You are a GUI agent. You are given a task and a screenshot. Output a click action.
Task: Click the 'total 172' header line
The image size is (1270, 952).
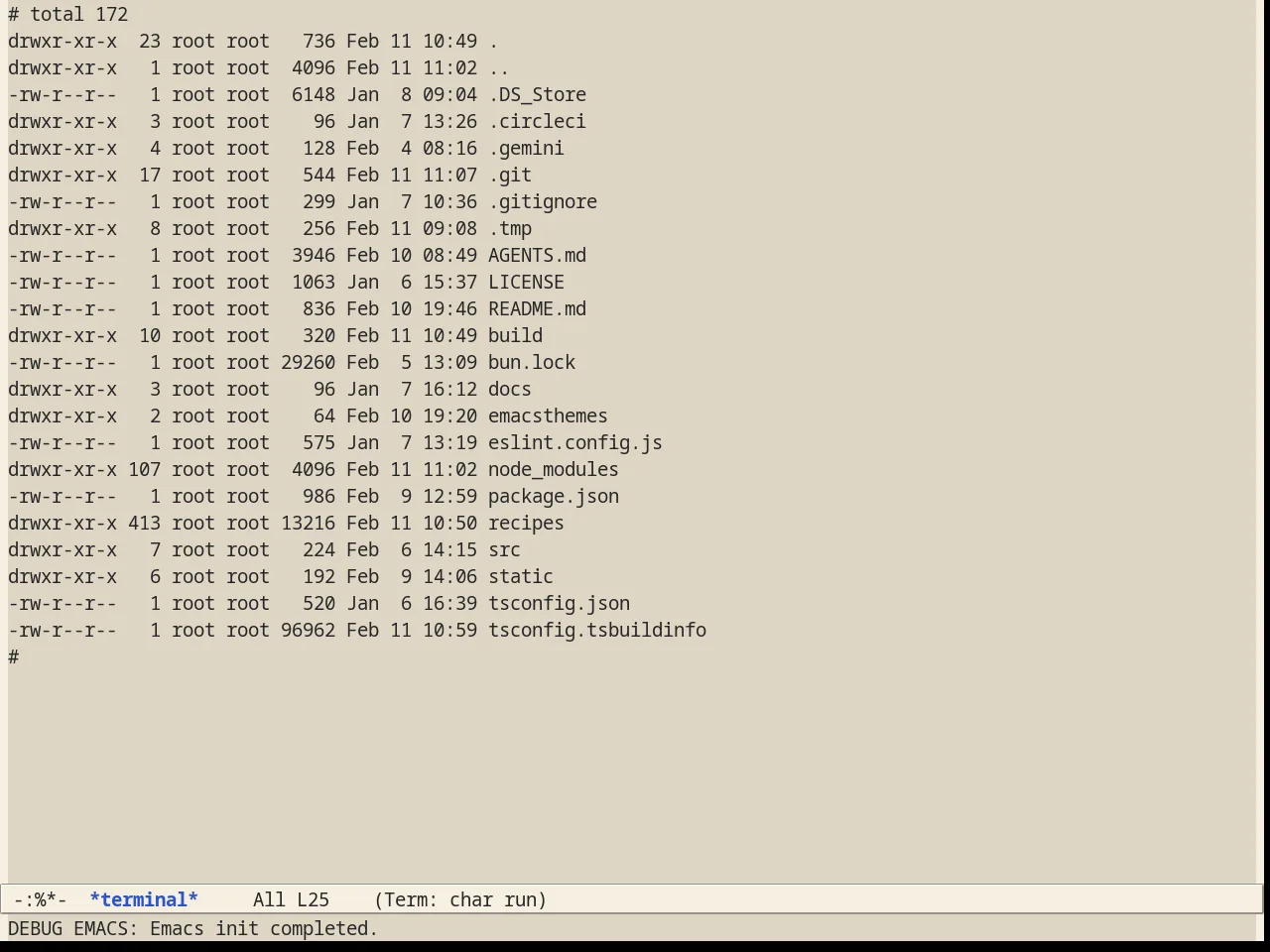point(78,14)
